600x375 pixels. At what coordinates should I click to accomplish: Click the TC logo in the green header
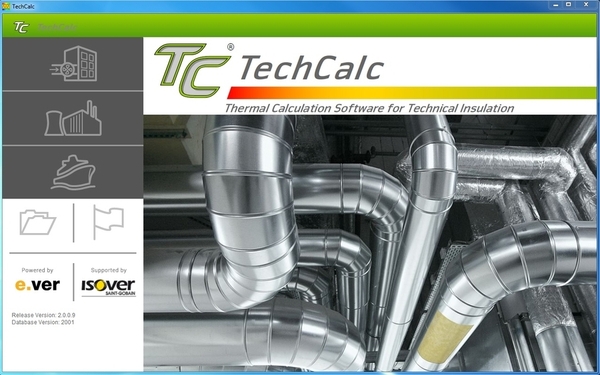21,27
